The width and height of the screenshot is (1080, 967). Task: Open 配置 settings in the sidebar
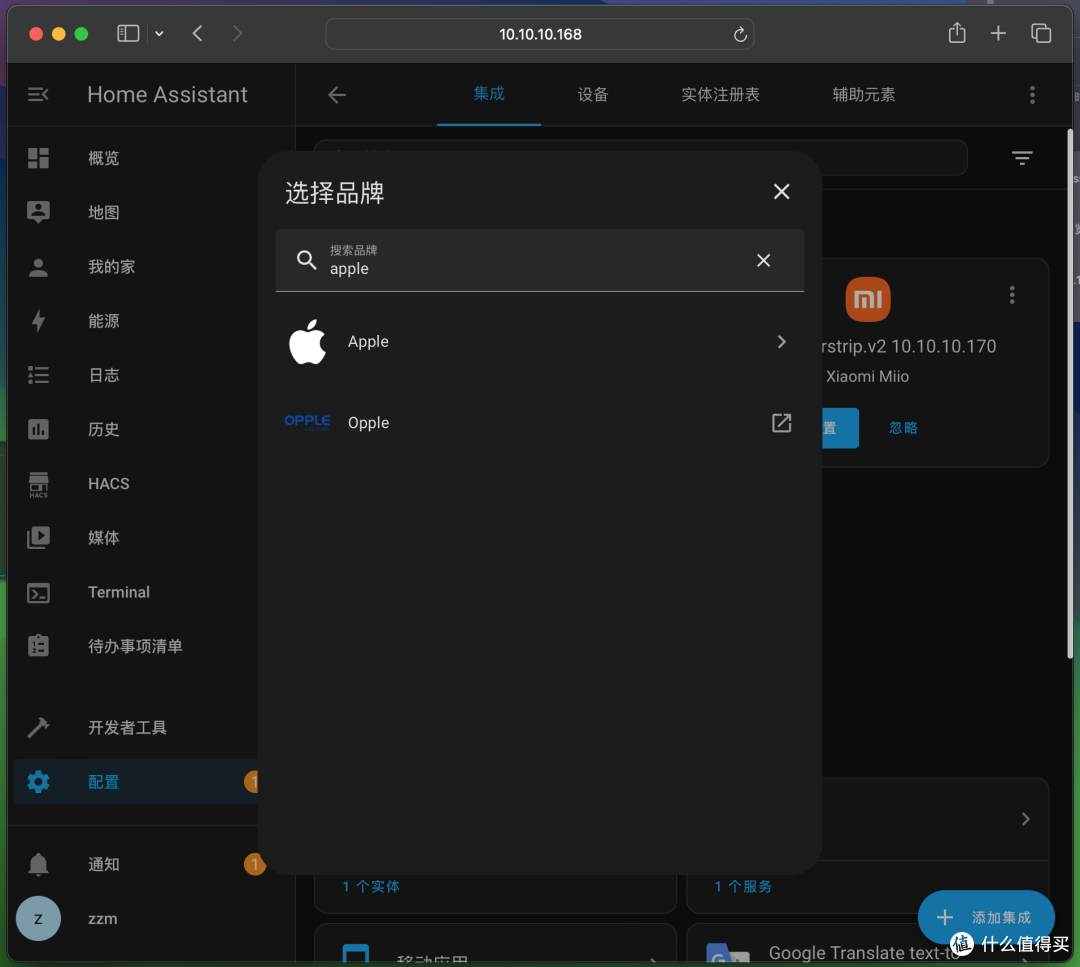[136, 782]
